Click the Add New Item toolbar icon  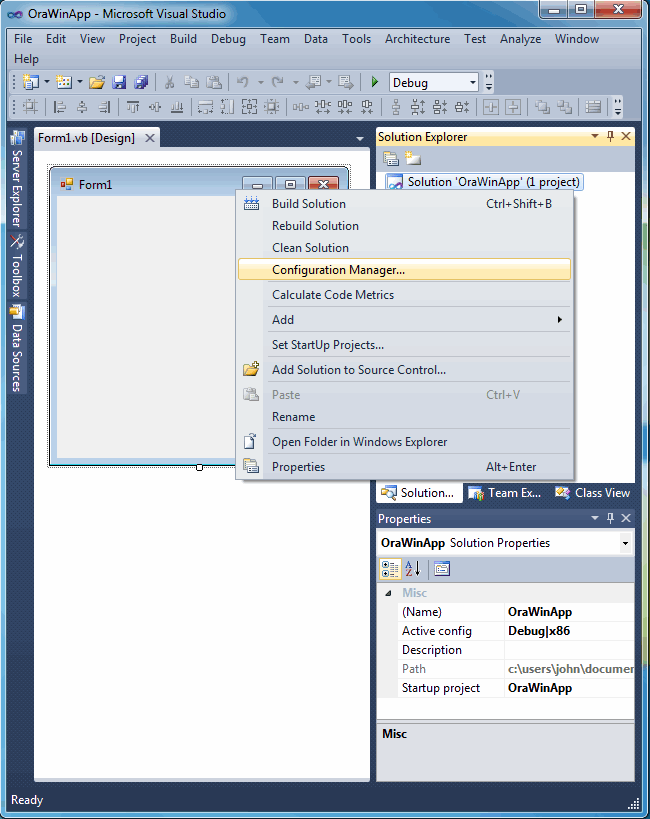tap(64, 82)
